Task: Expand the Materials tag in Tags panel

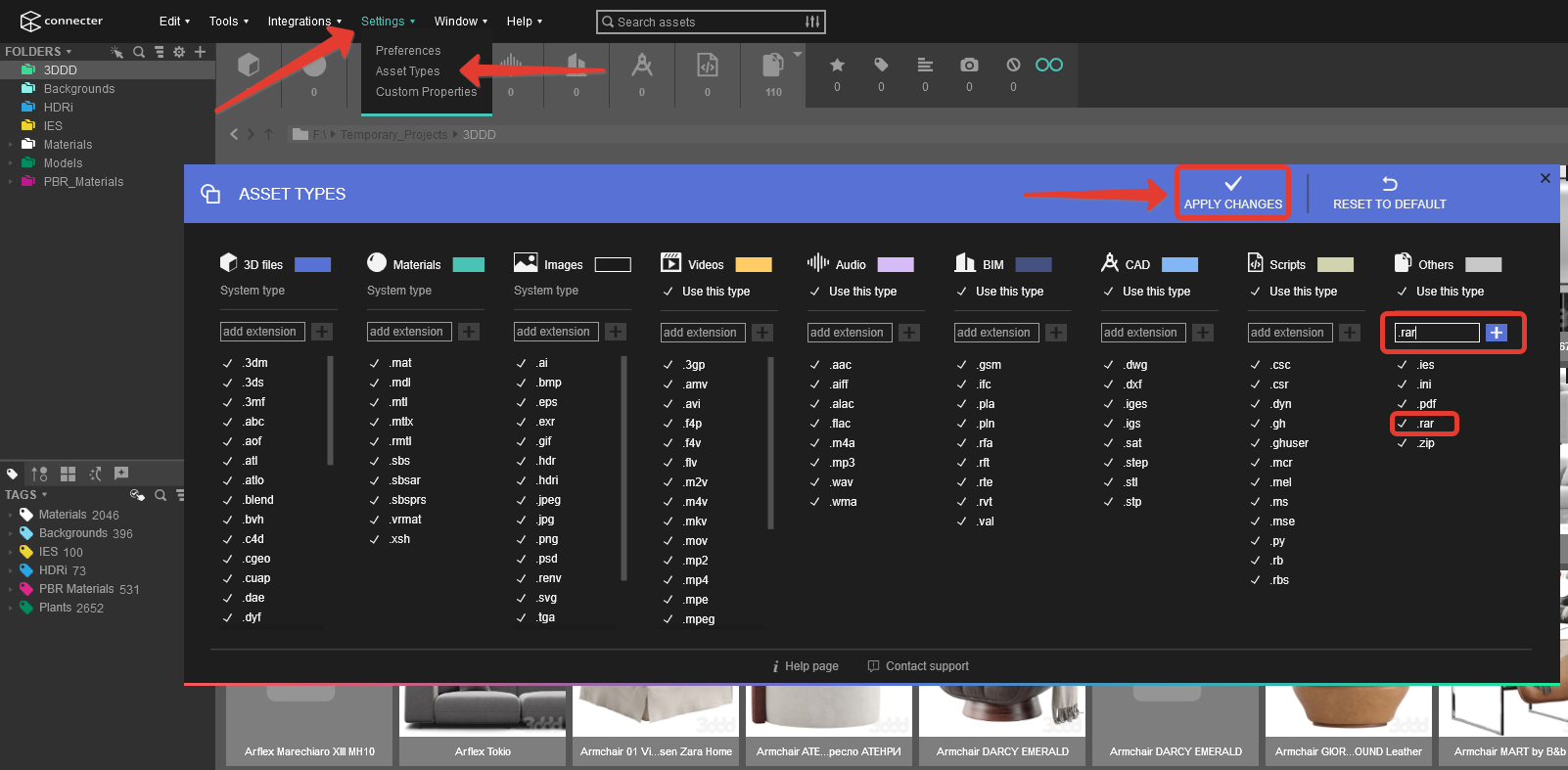Action: (11, 515)
